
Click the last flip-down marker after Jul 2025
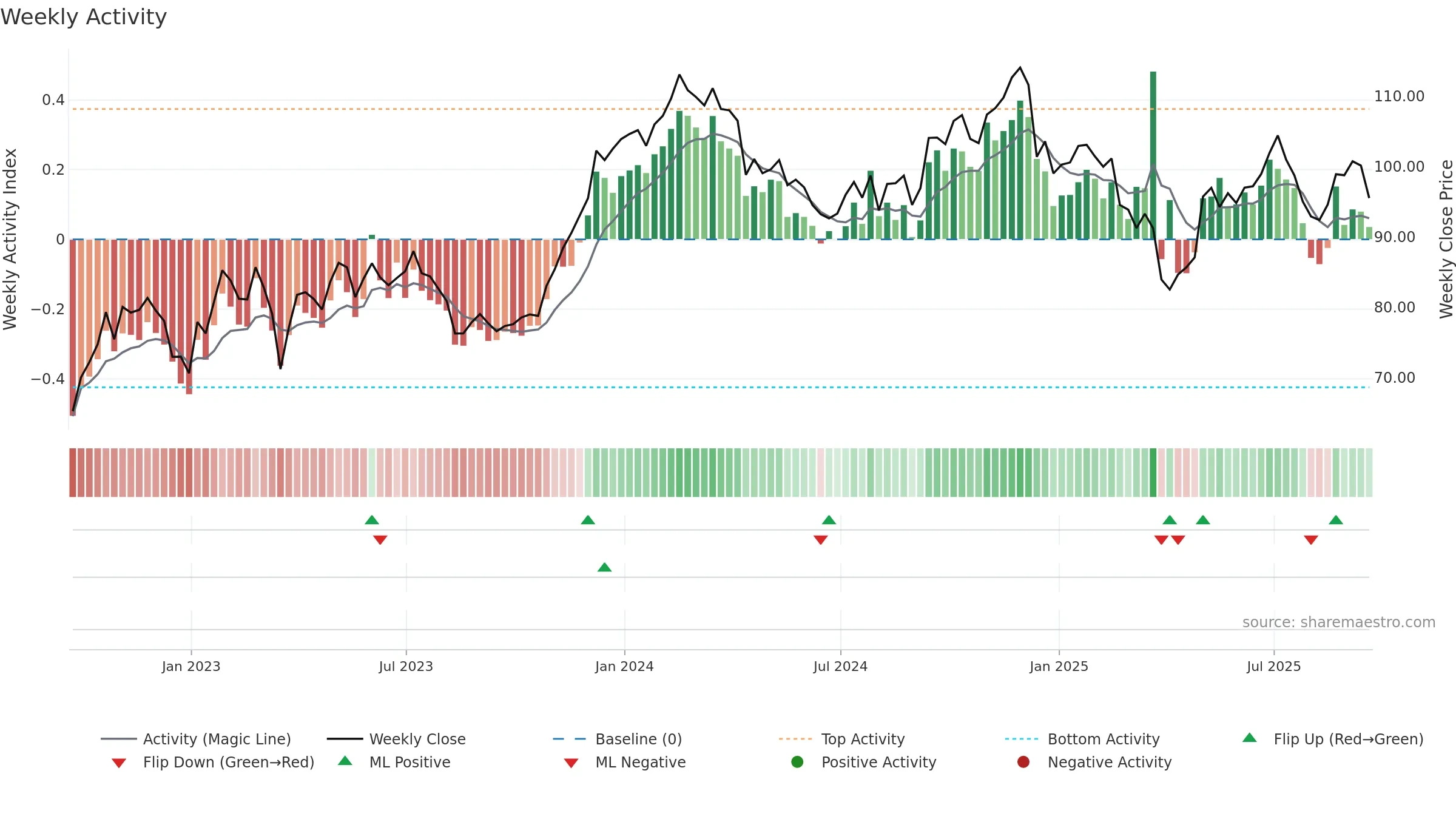[x=1311, y=540]
